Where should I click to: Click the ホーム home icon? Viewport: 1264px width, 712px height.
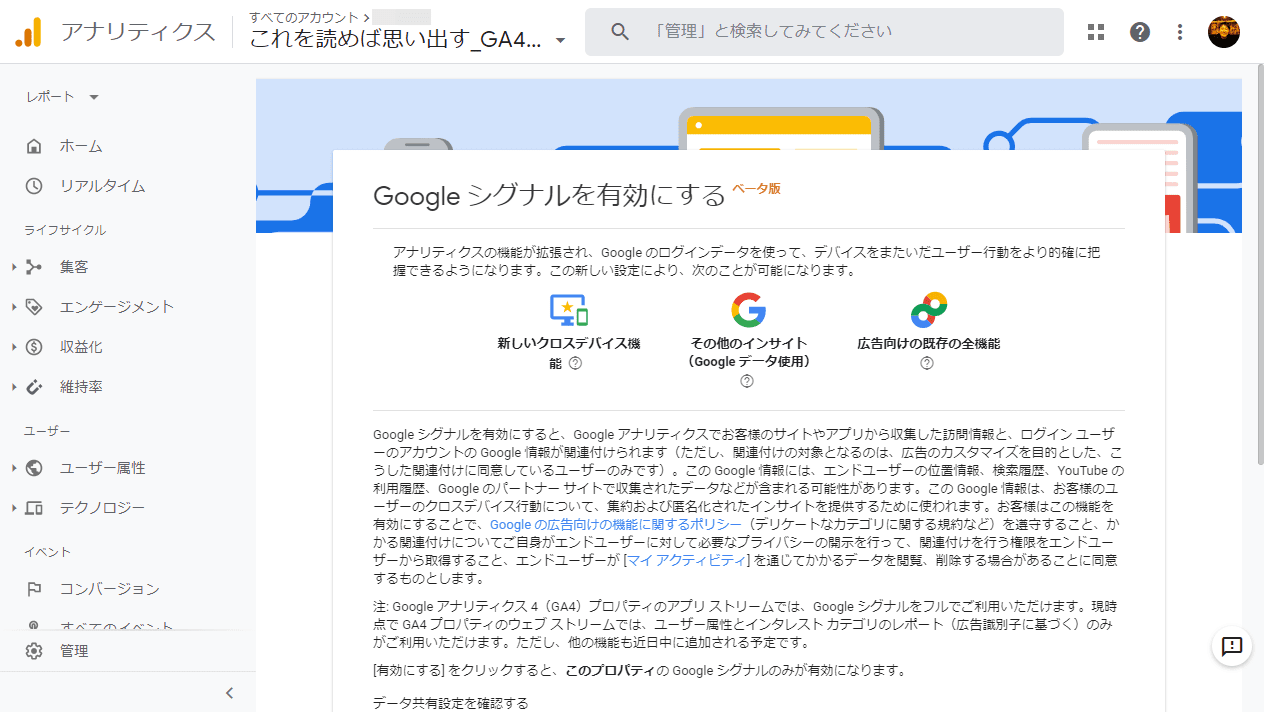(34, 146)
